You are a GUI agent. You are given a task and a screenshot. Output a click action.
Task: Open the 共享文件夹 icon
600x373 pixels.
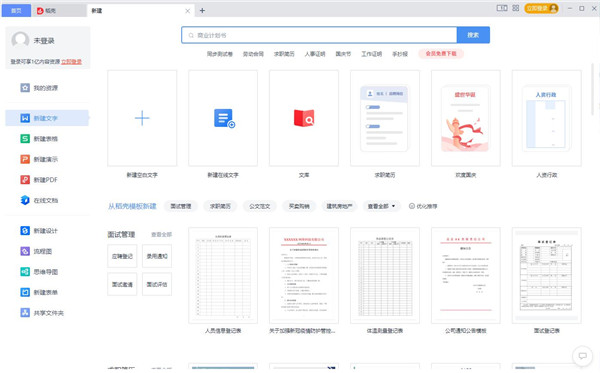tap(25, 313)
